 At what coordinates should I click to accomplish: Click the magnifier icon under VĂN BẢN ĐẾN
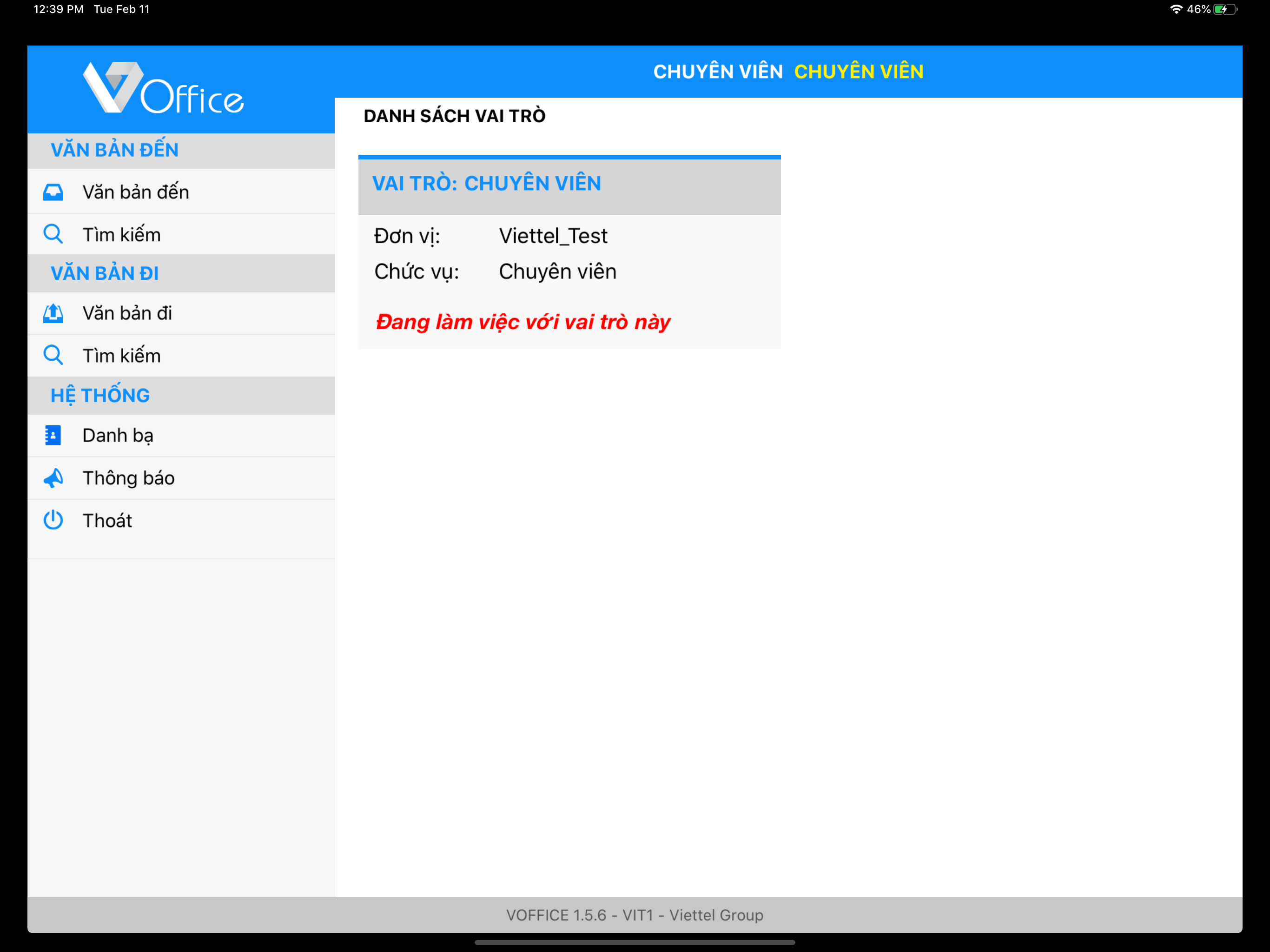click(53, 234)
